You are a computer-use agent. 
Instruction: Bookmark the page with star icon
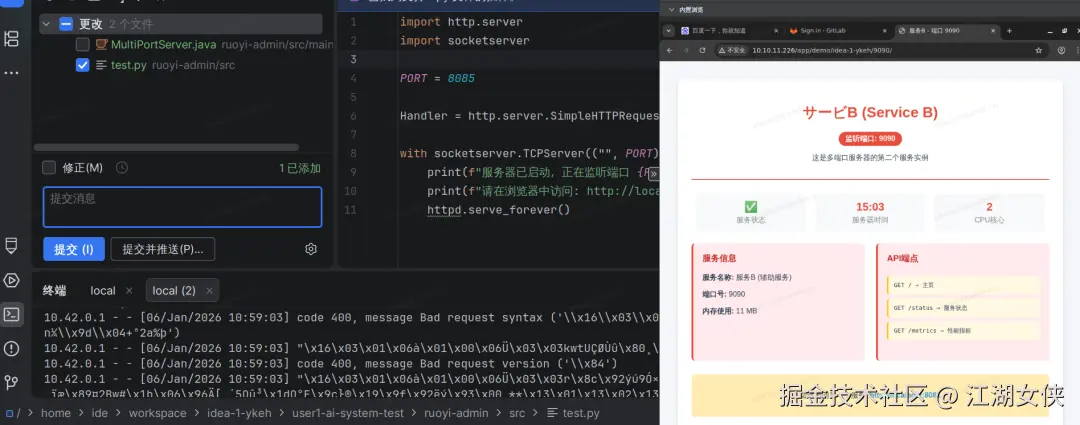pyautogui.click(x=1039, y=50)
